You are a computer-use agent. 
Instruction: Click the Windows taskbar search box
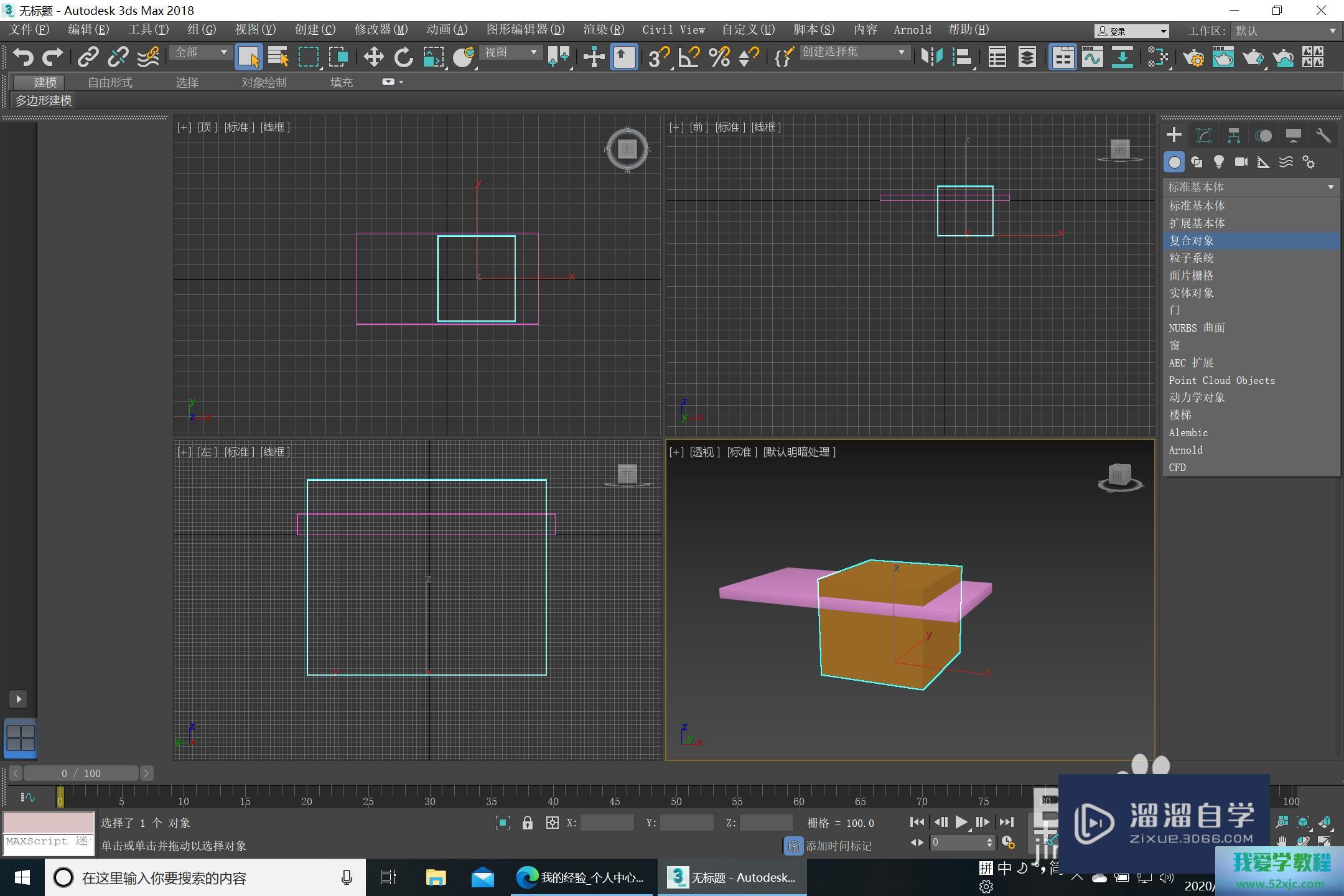[x=204, y=878]
